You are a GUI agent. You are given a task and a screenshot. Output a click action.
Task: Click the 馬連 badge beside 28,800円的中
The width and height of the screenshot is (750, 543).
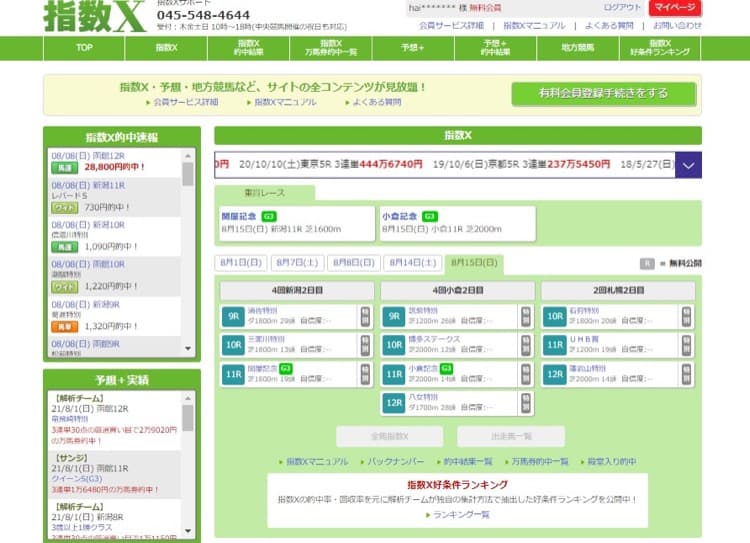65,167
